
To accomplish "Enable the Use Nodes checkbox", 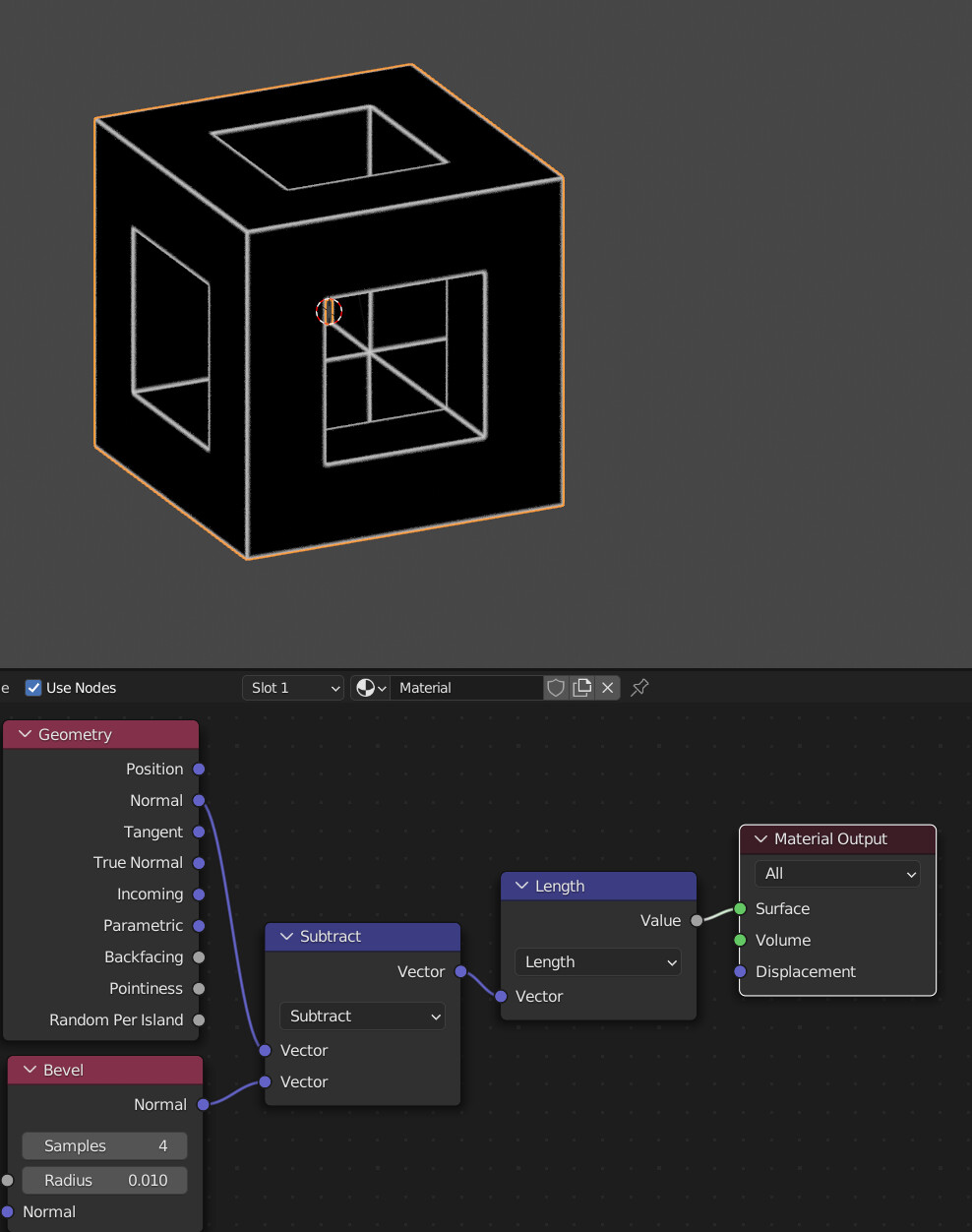I will point(33,688).
